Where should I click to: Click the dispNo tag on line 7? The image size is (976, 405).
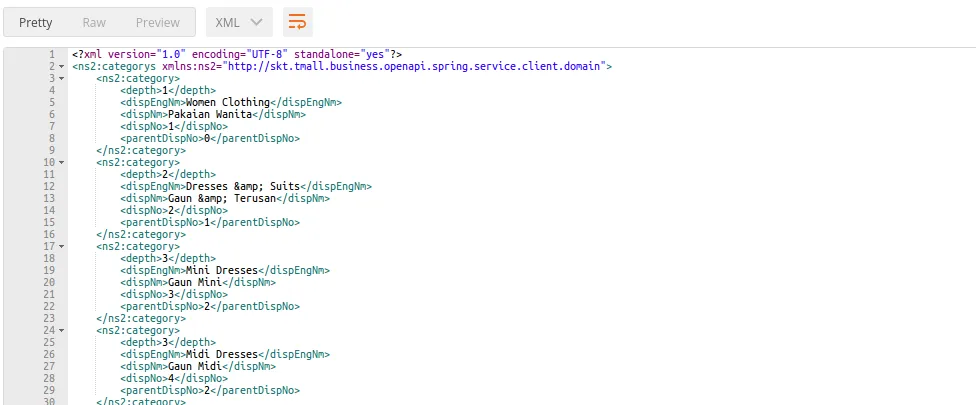144,126
